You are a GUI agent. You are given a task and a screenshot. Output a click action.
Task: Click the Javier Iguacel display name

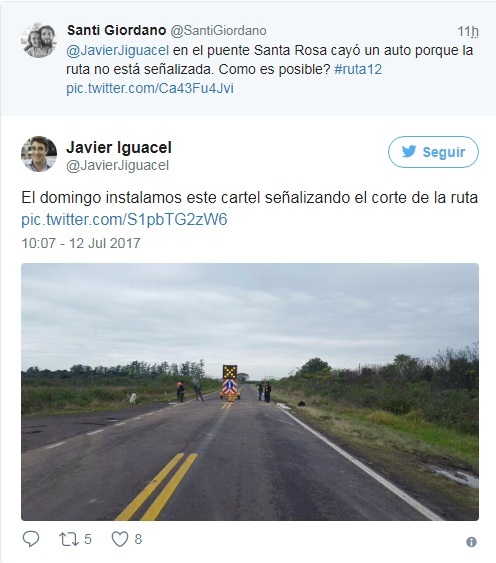119,147
